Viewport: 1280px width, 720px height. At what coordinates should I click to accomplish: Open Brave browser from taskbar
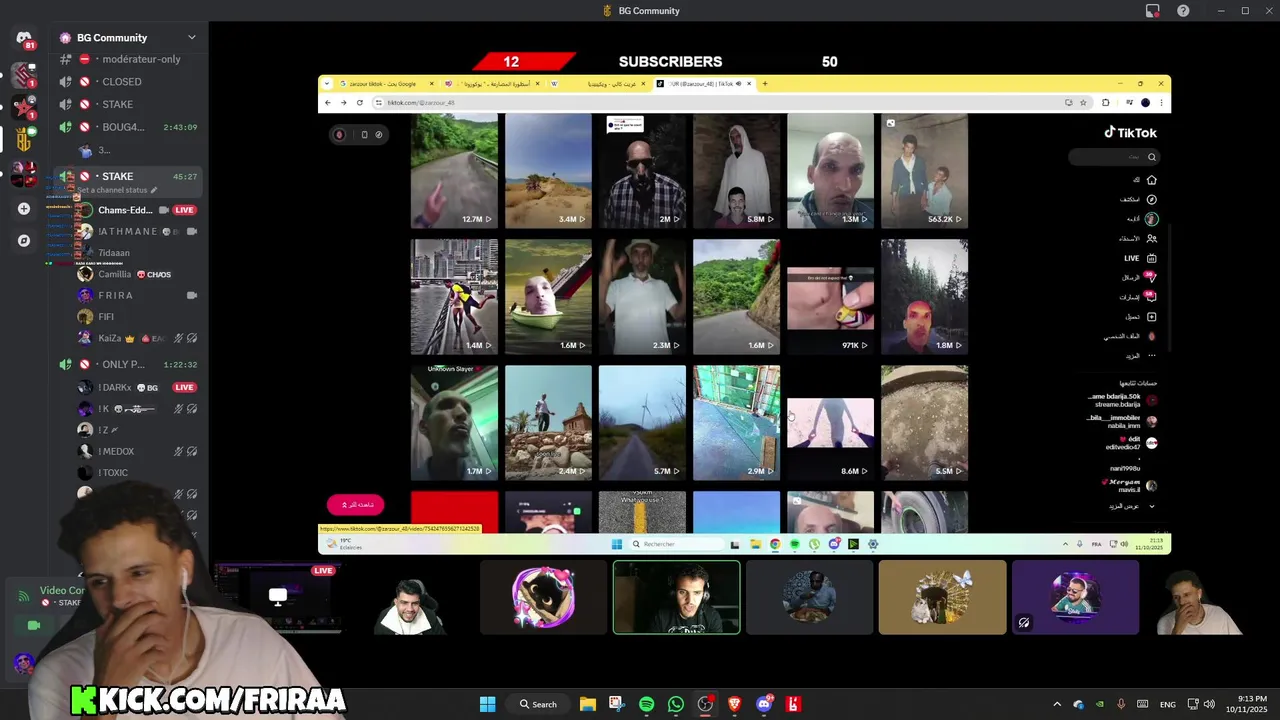coord(735,704)
